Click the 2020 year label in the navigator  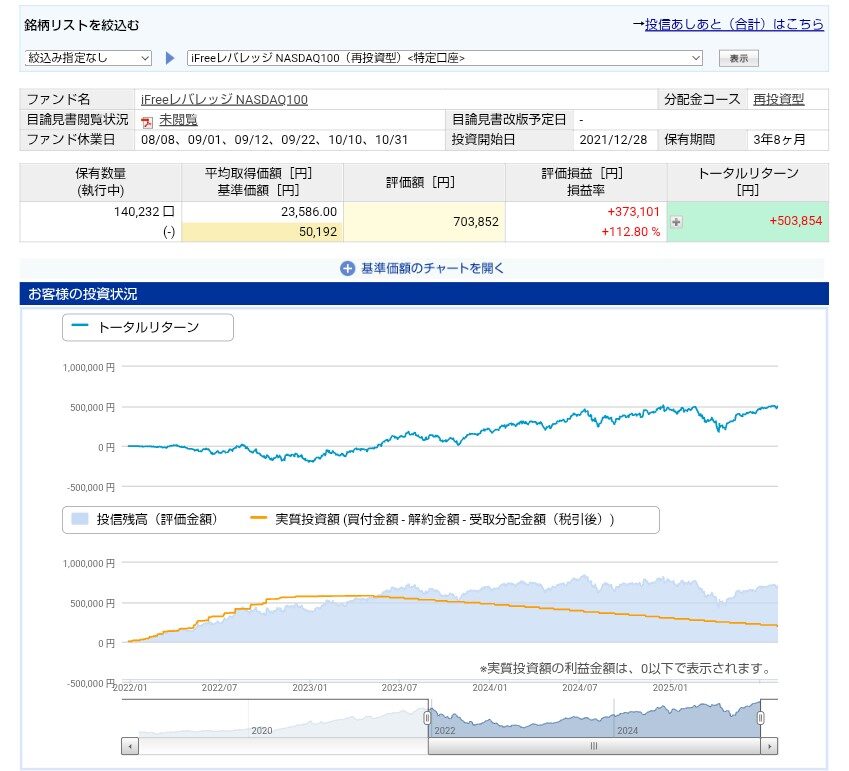click(262, 731)
